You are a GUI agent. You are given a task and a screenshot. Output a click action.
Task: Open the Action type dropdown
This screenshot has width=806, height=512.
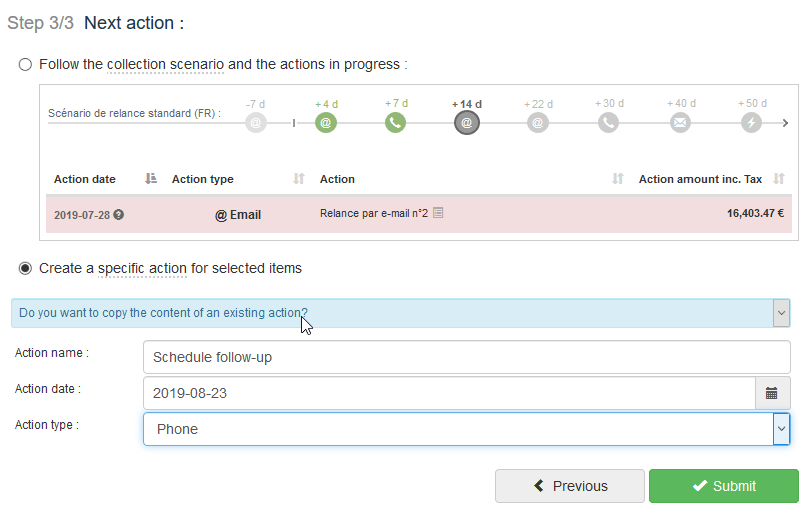click(781, 429)
